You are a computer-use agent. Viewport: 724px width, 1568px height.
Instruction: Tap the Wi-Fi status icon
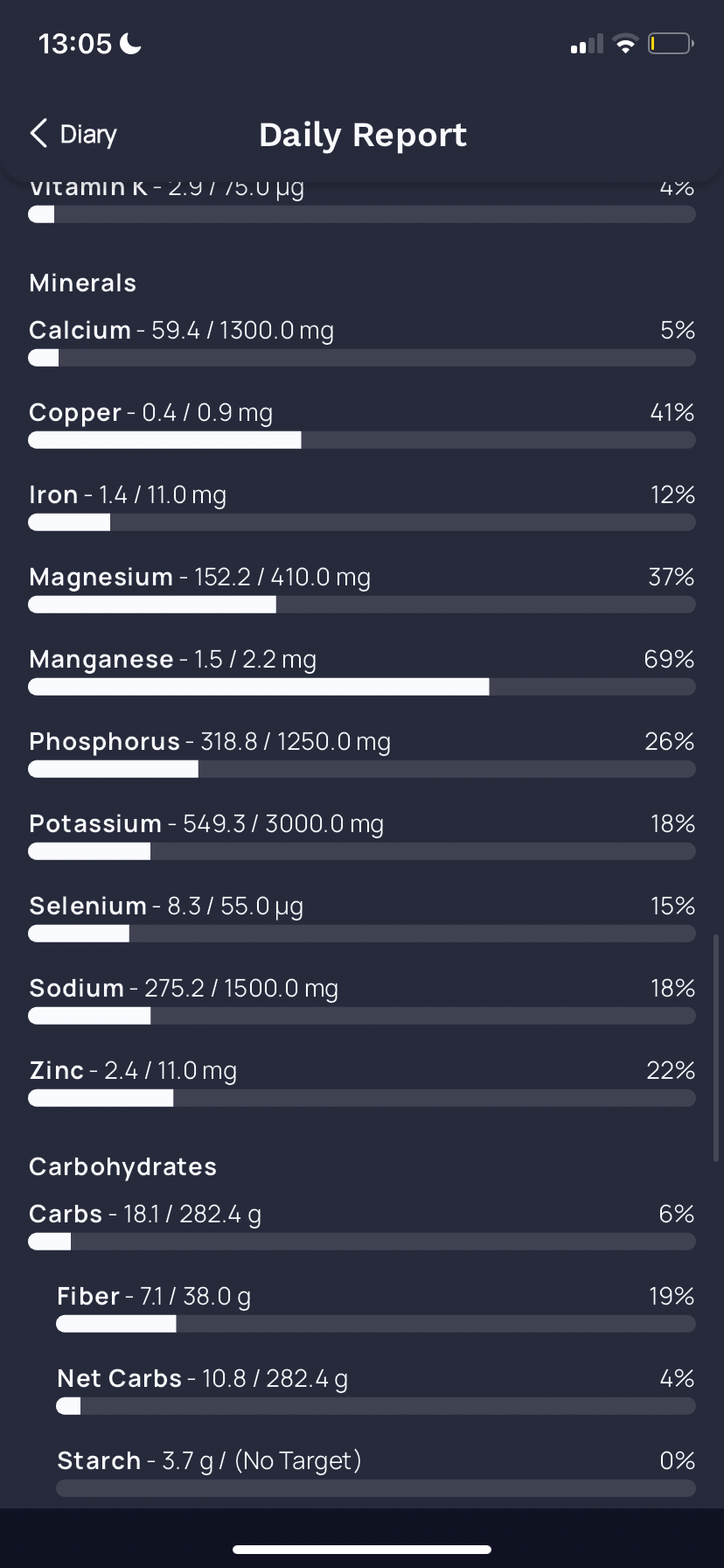tap(625, 44)
